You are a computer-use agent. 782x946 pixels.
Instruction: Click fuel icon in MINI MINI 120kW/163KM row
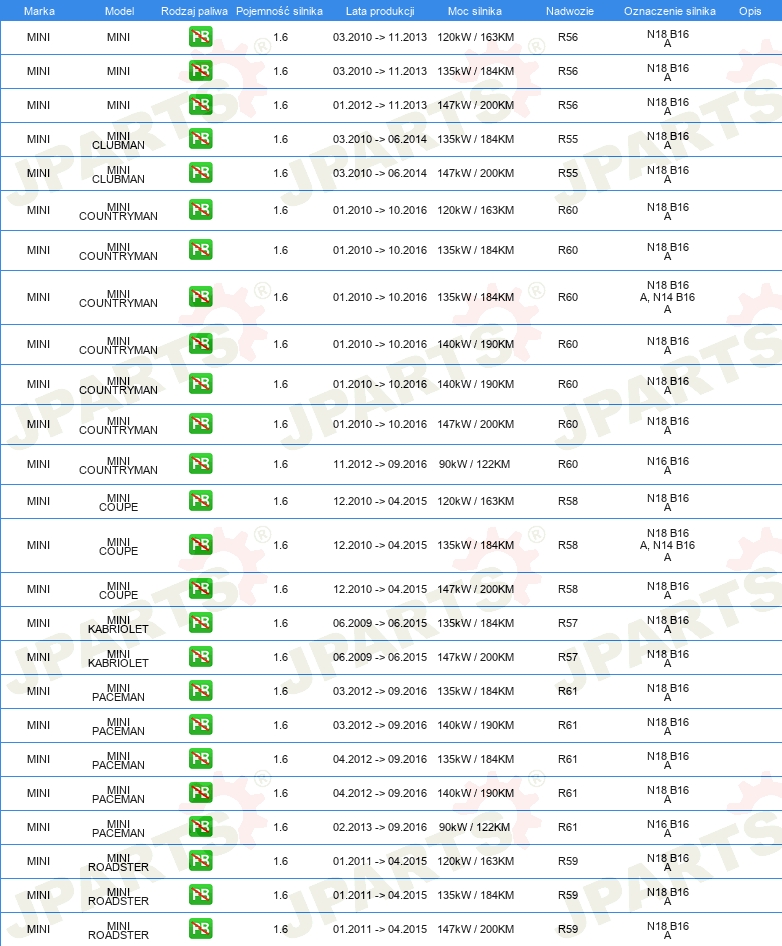tap(200, 37)
